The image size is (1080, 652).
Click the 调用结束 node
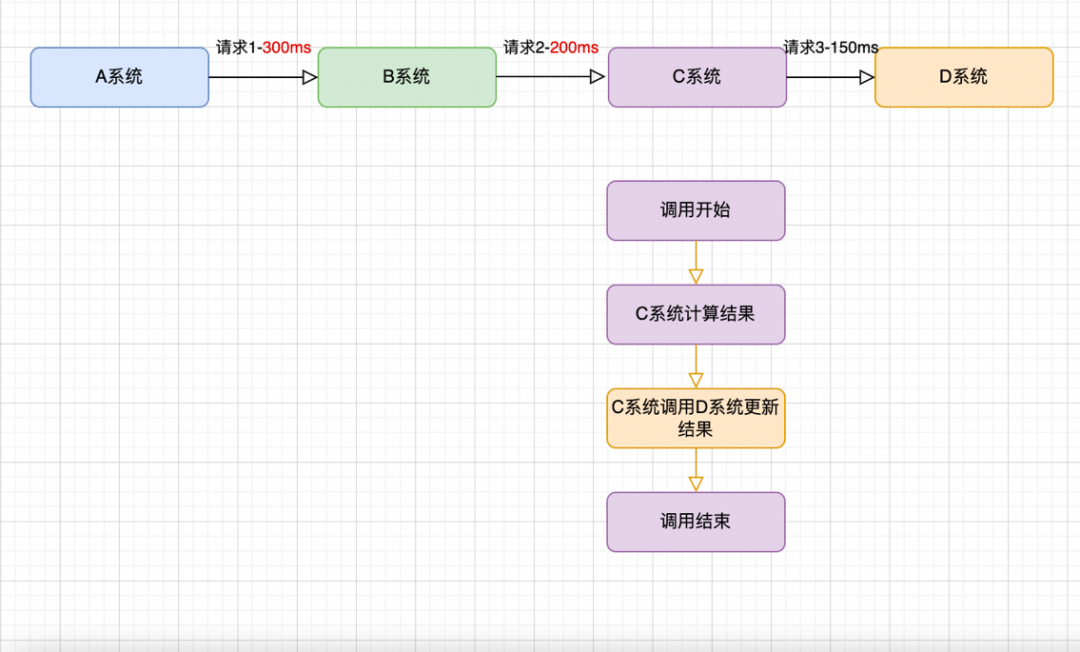695,522
